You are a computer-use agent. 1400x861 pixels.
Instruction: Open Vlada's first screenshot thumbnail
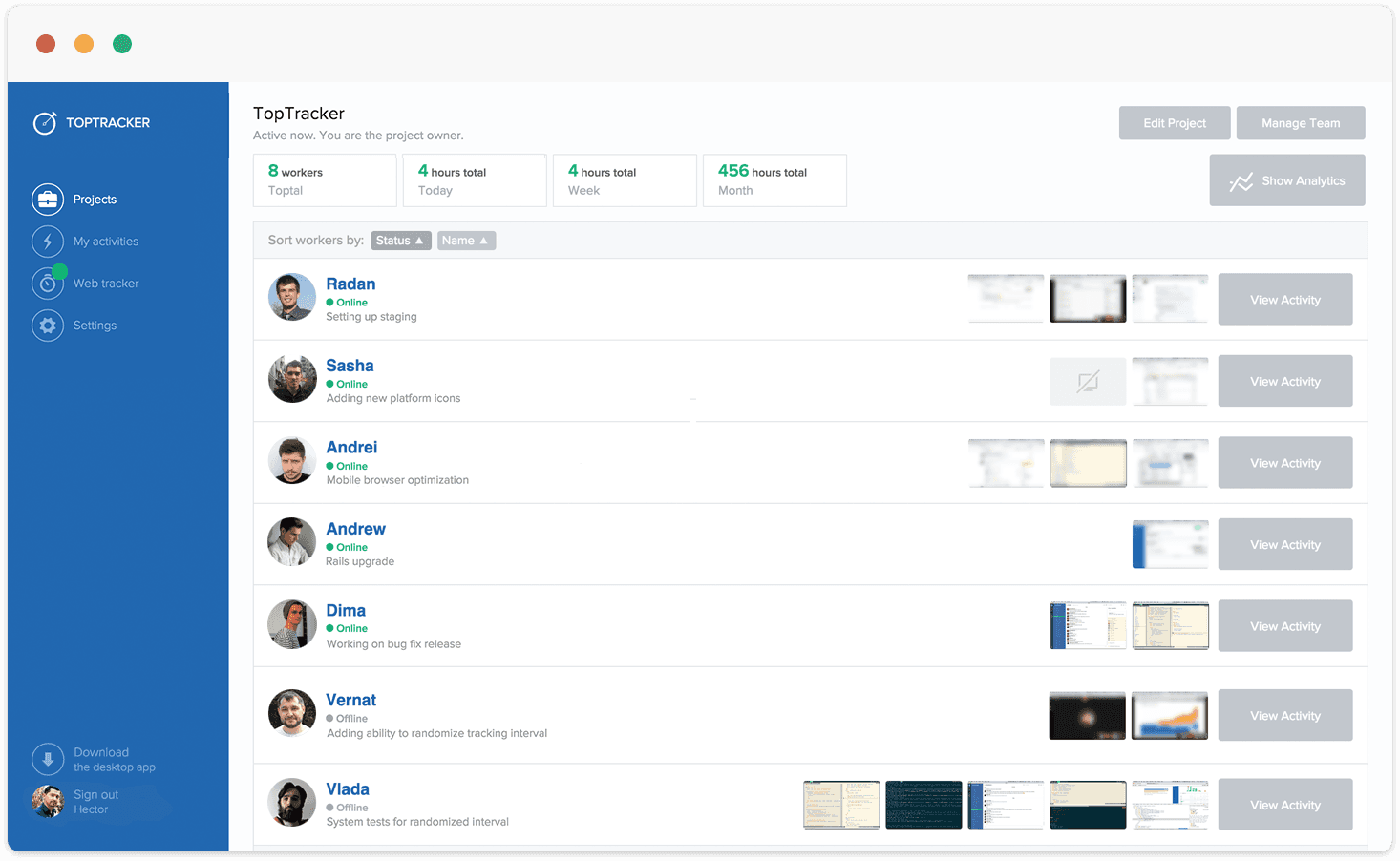(x=841, y=804)
